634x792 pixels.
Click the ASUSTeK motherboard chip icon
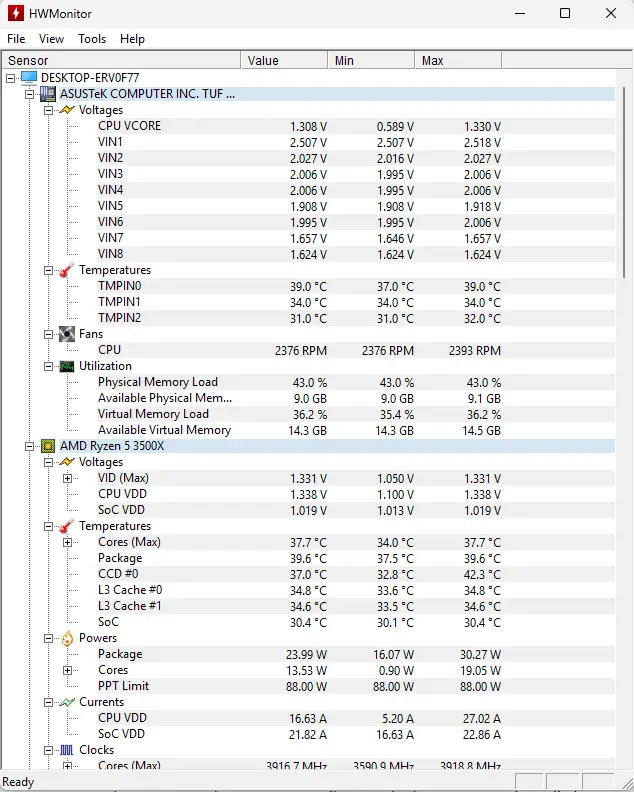pos(48,94)
